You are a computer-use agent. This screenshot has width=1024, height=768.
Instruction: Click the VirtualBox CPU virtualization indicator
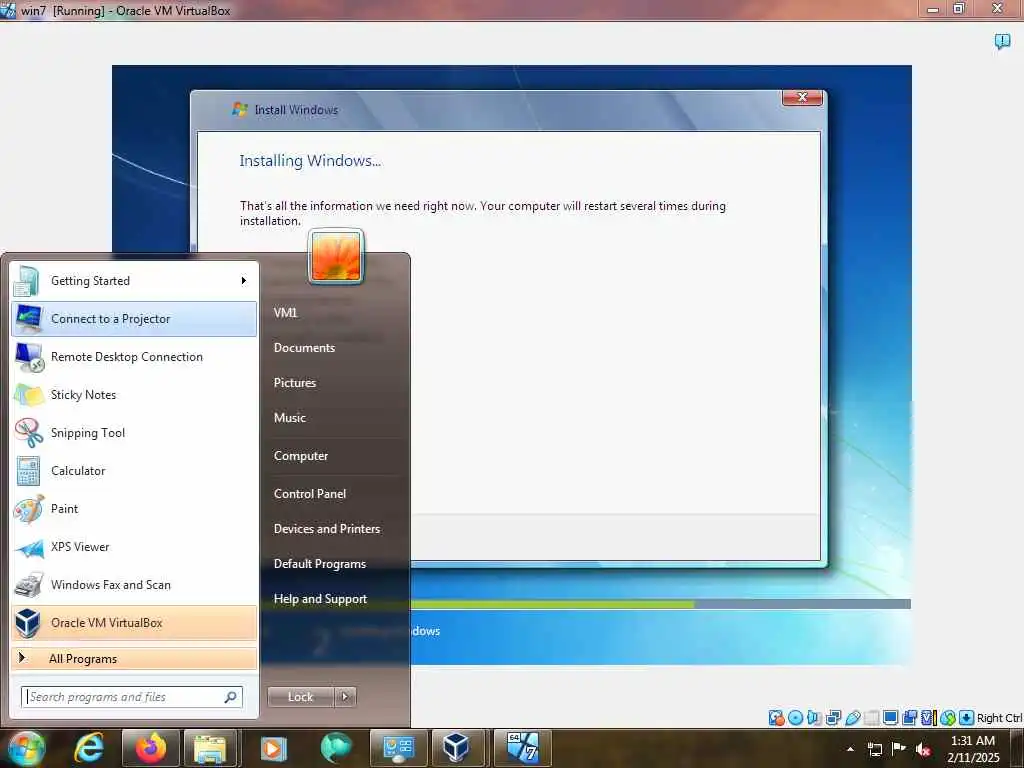(x=928, y=718)
